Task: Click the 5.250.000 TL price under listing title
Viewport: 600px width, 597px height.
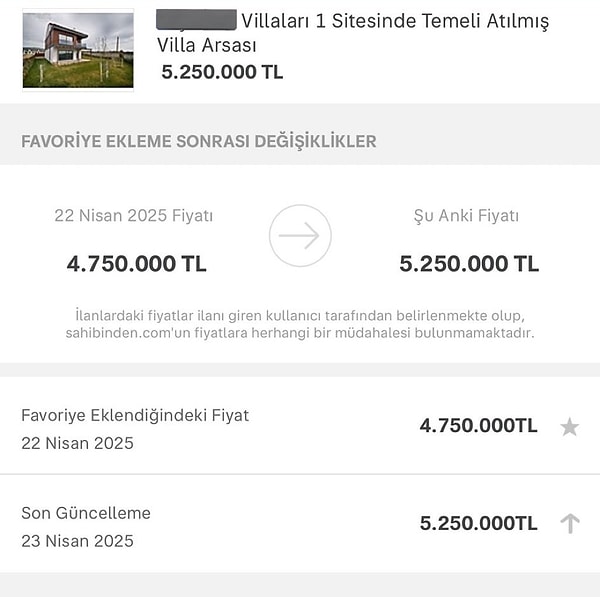Action: click(x=222, y=72)
